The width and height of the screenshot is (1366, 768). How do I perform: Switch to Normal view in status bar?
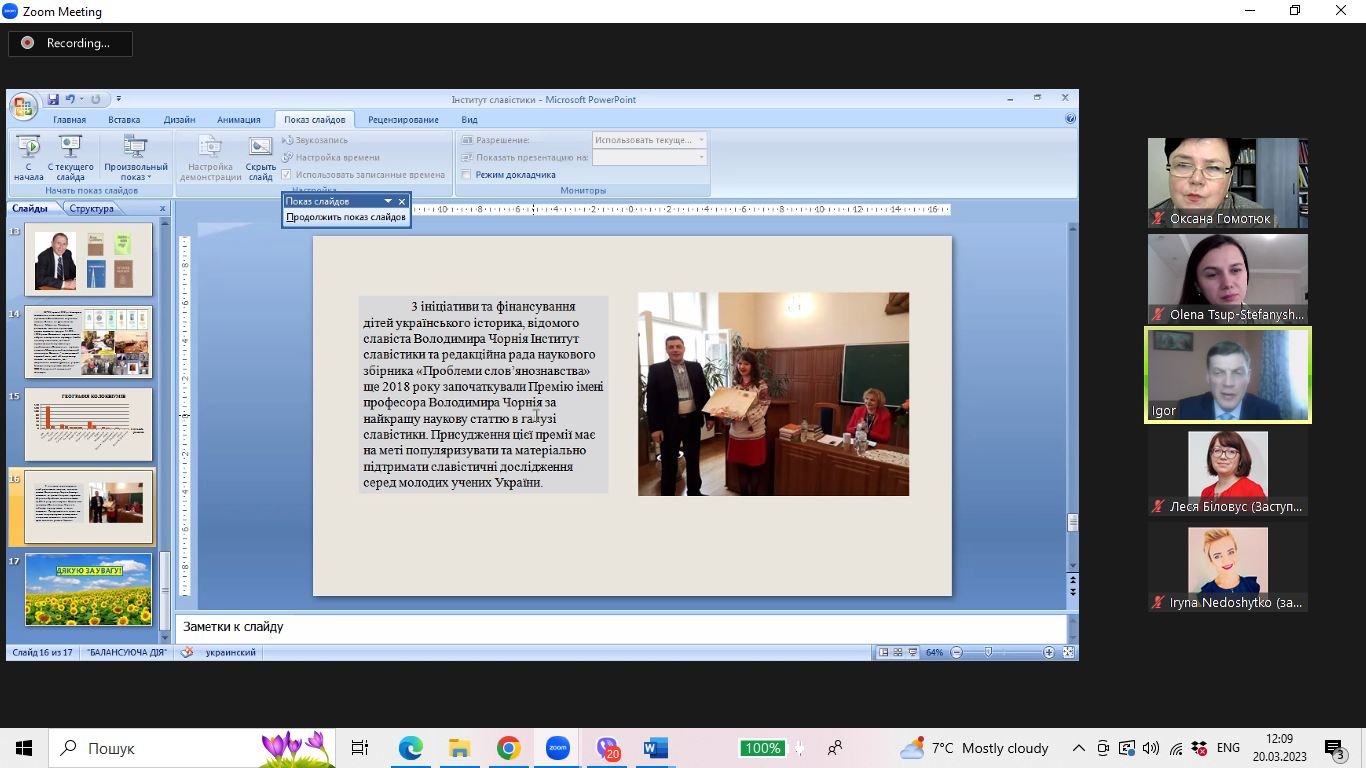(883, 652)
